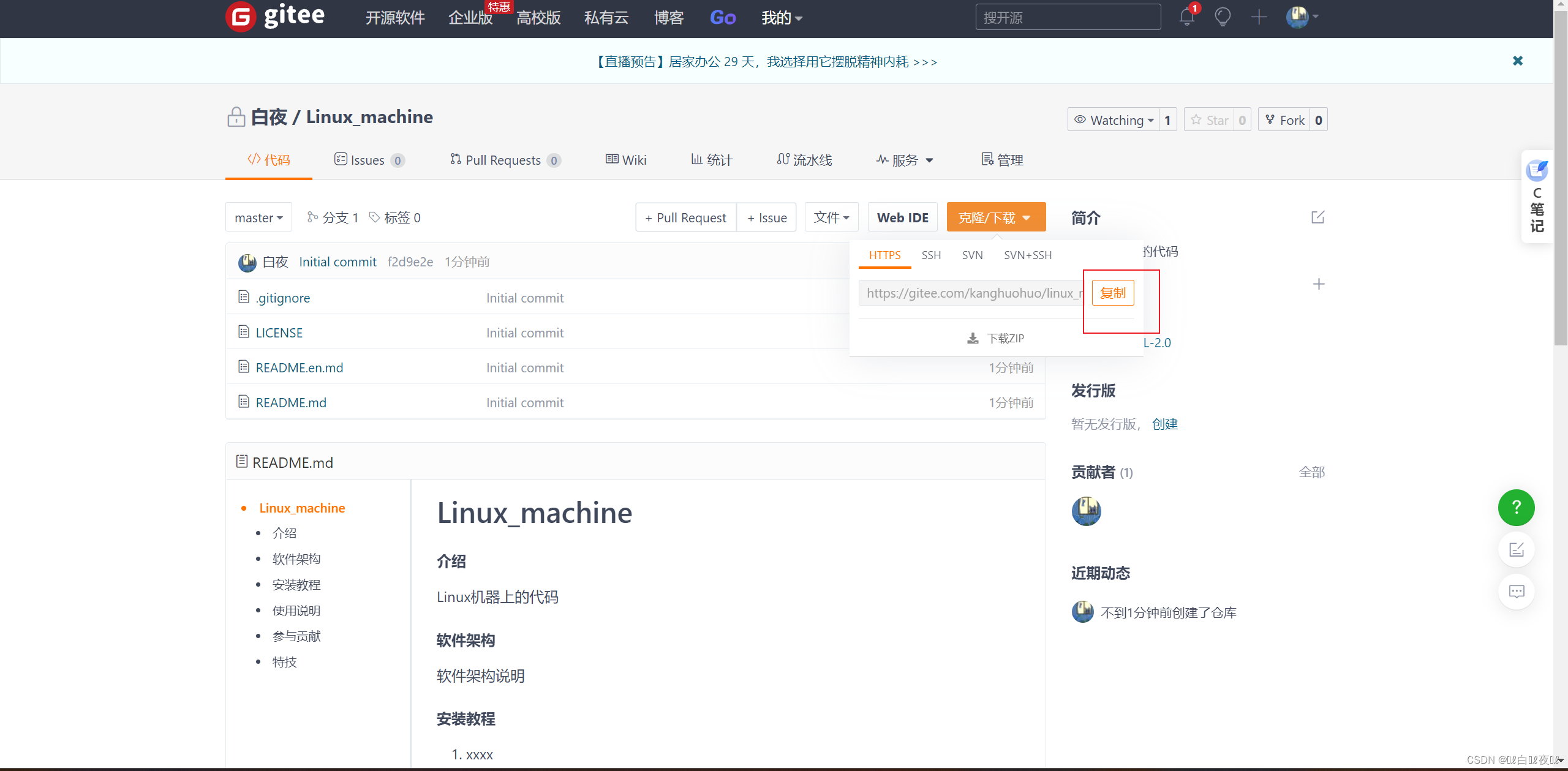Select the SSH clone tab

point(931,255)
